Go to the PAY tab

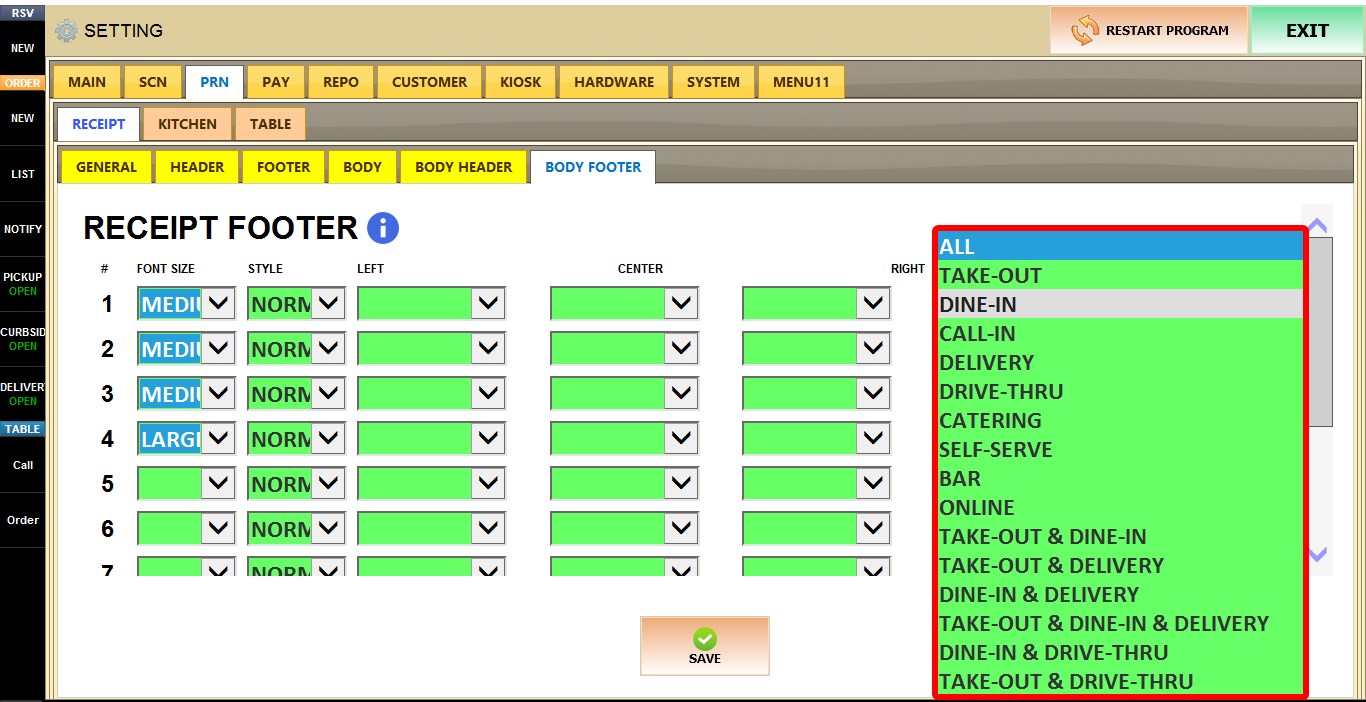(x=276, y=82)
